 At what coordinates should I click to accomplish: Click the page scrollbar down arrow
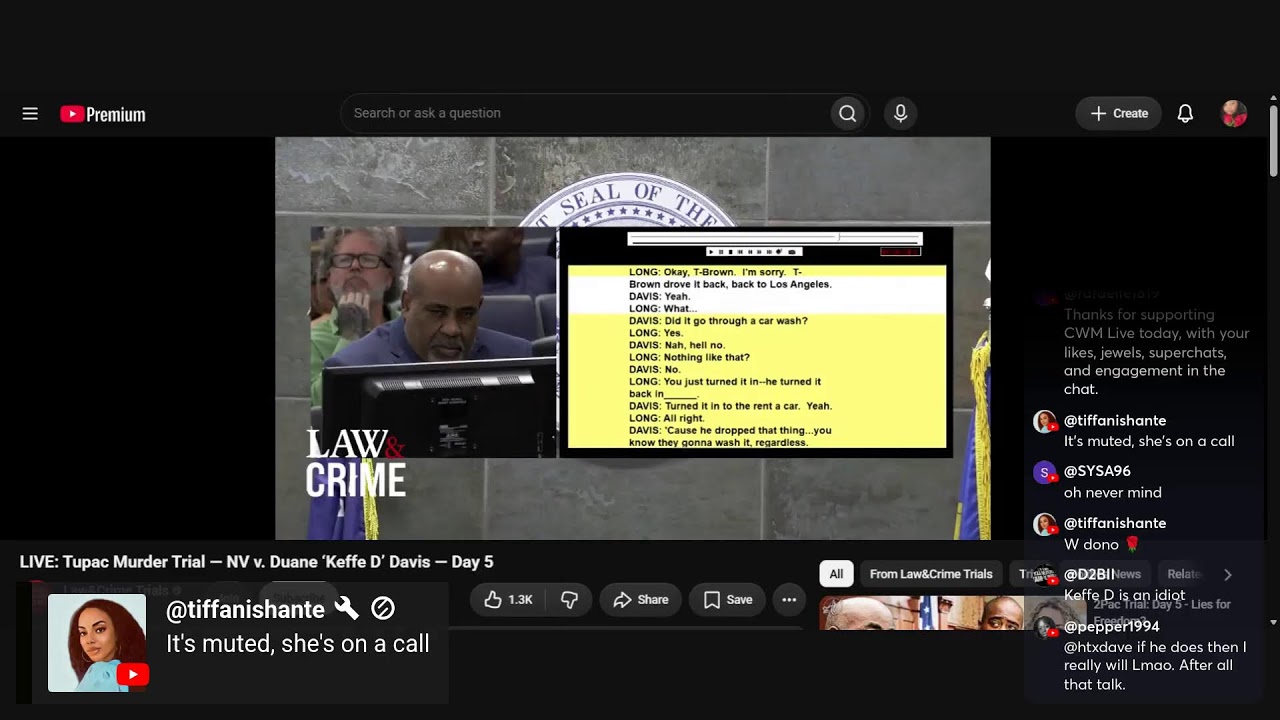click(1273, 622)
